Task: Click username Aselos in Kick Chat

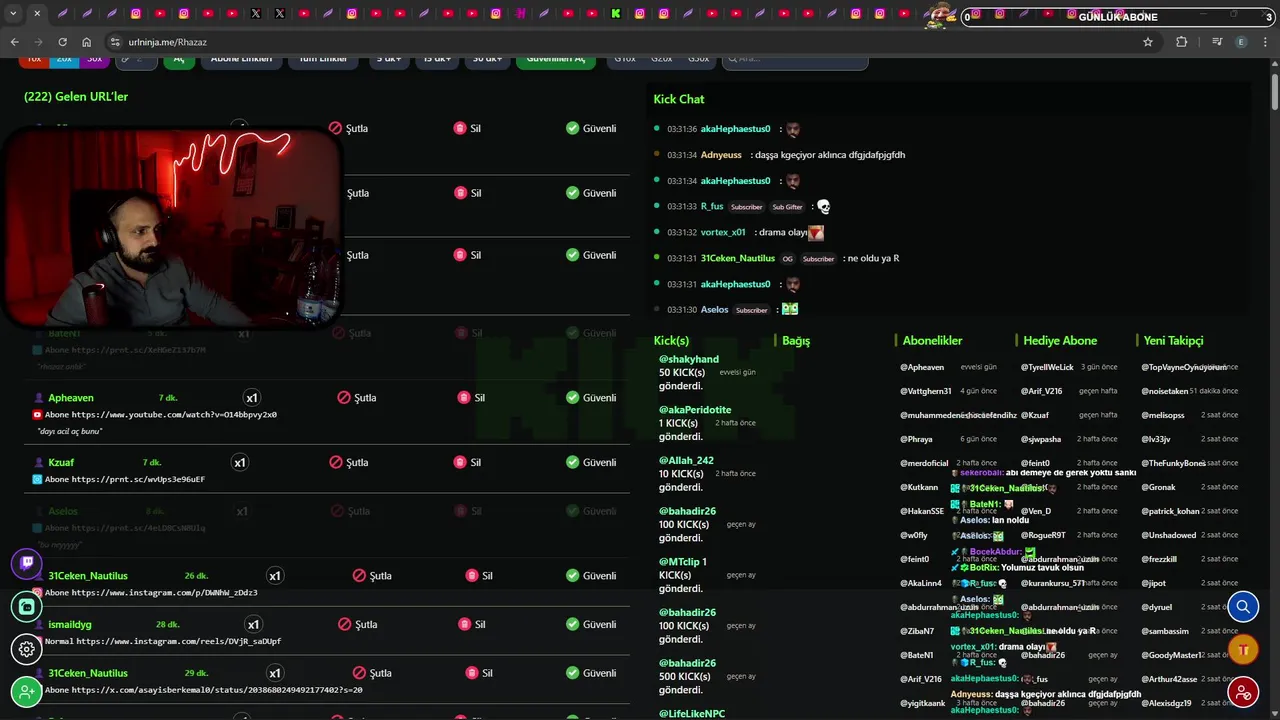Action: (x=715, y=310)
